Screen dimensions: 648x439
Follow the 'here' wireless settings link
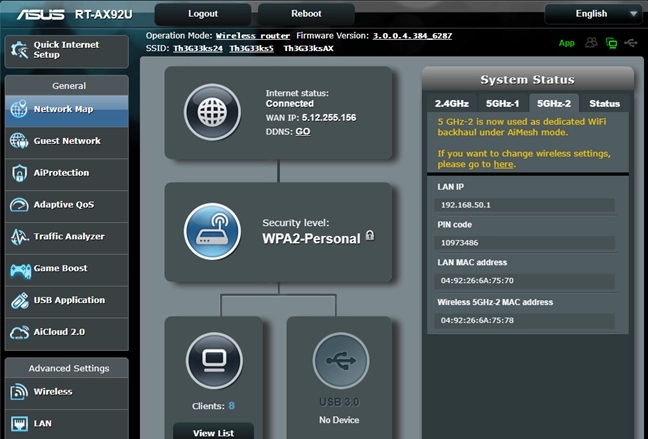click(503, 164)
